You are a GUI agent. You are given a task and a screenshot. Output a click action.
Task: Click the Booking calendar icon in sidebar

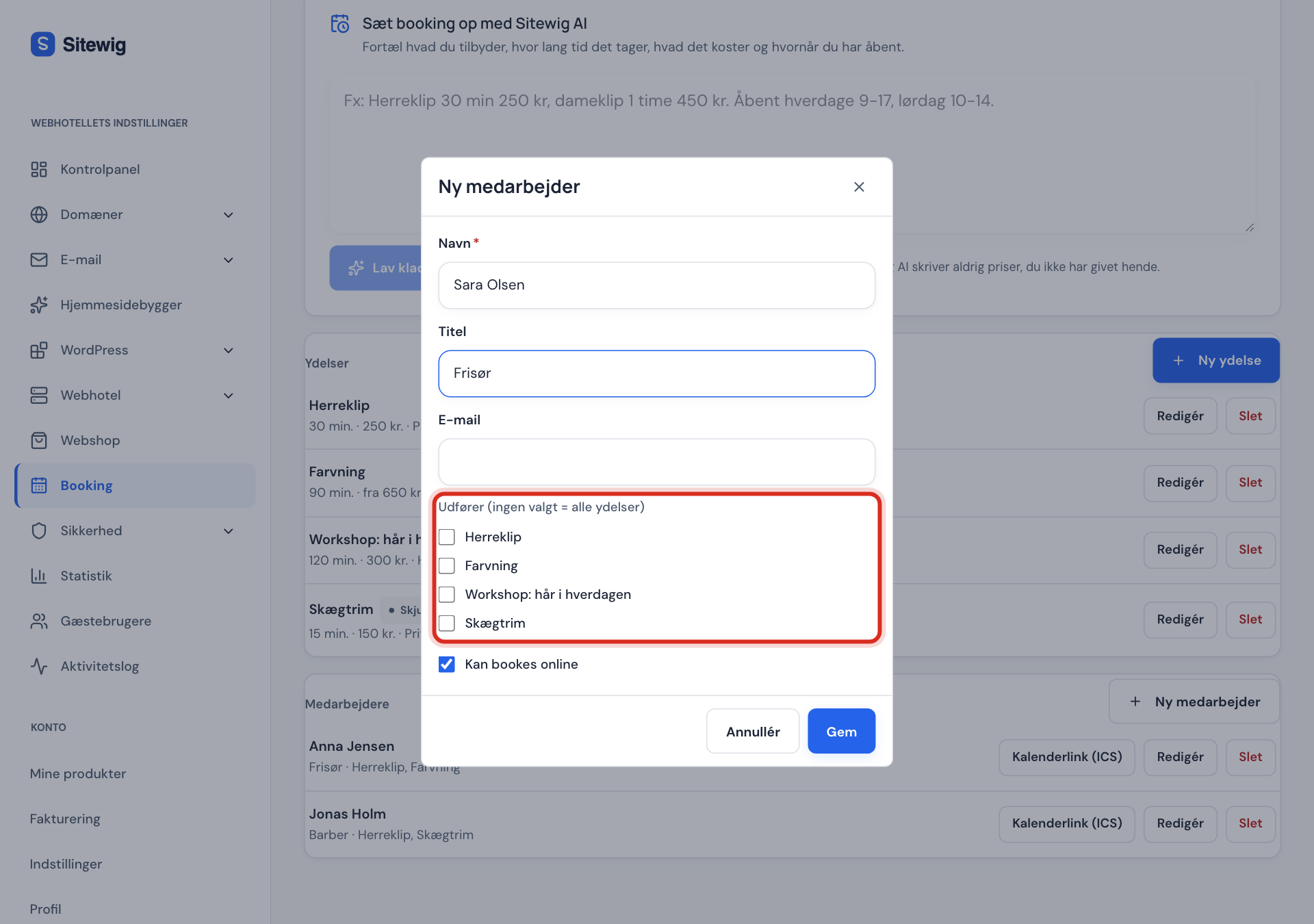coord(39,485)
